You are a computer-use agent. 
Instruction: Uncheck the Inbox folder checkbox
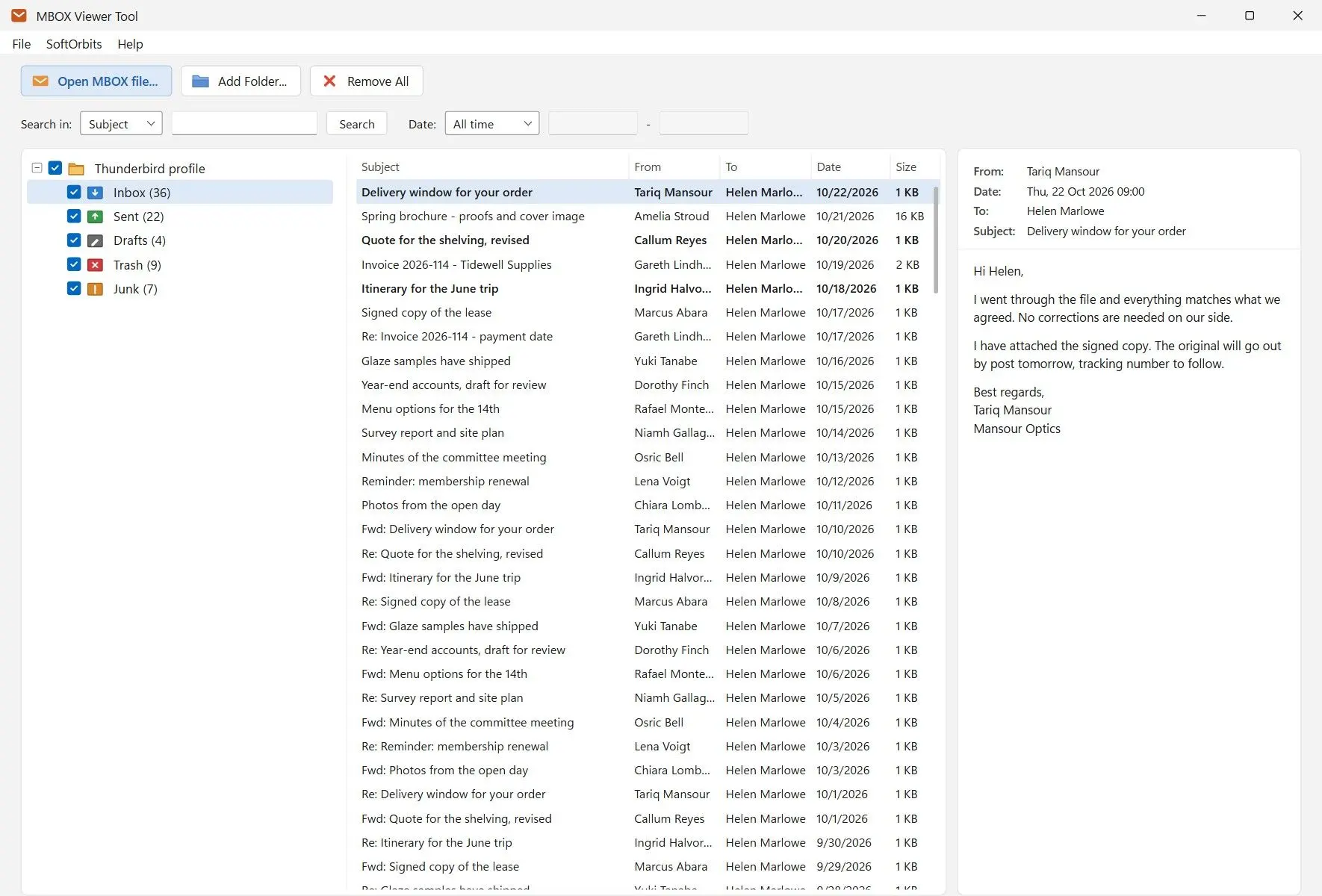point(74,192)
